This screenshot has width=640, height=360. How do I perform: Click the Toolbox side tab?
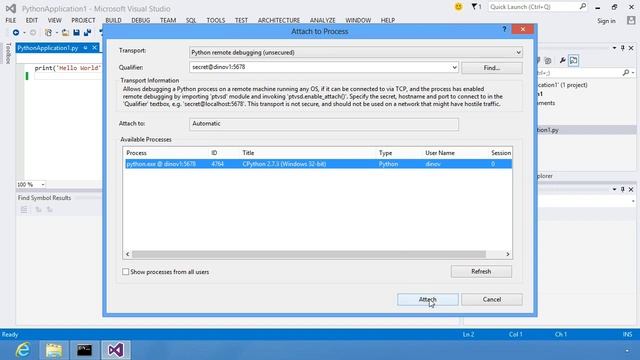pyautogui.click(x=8, y=53)
